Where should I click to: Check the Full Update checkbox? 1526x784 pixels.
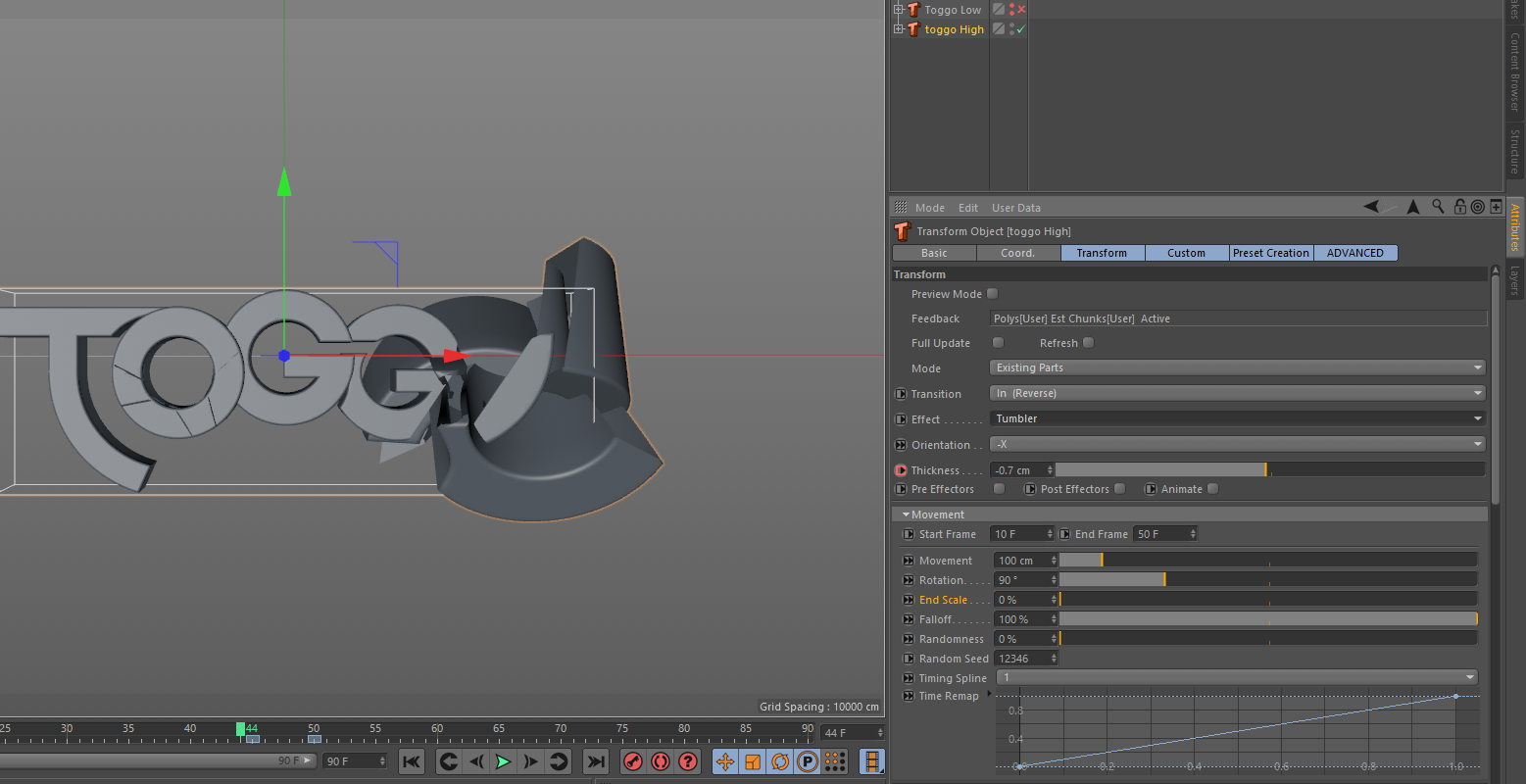click(x=998, y=343)
